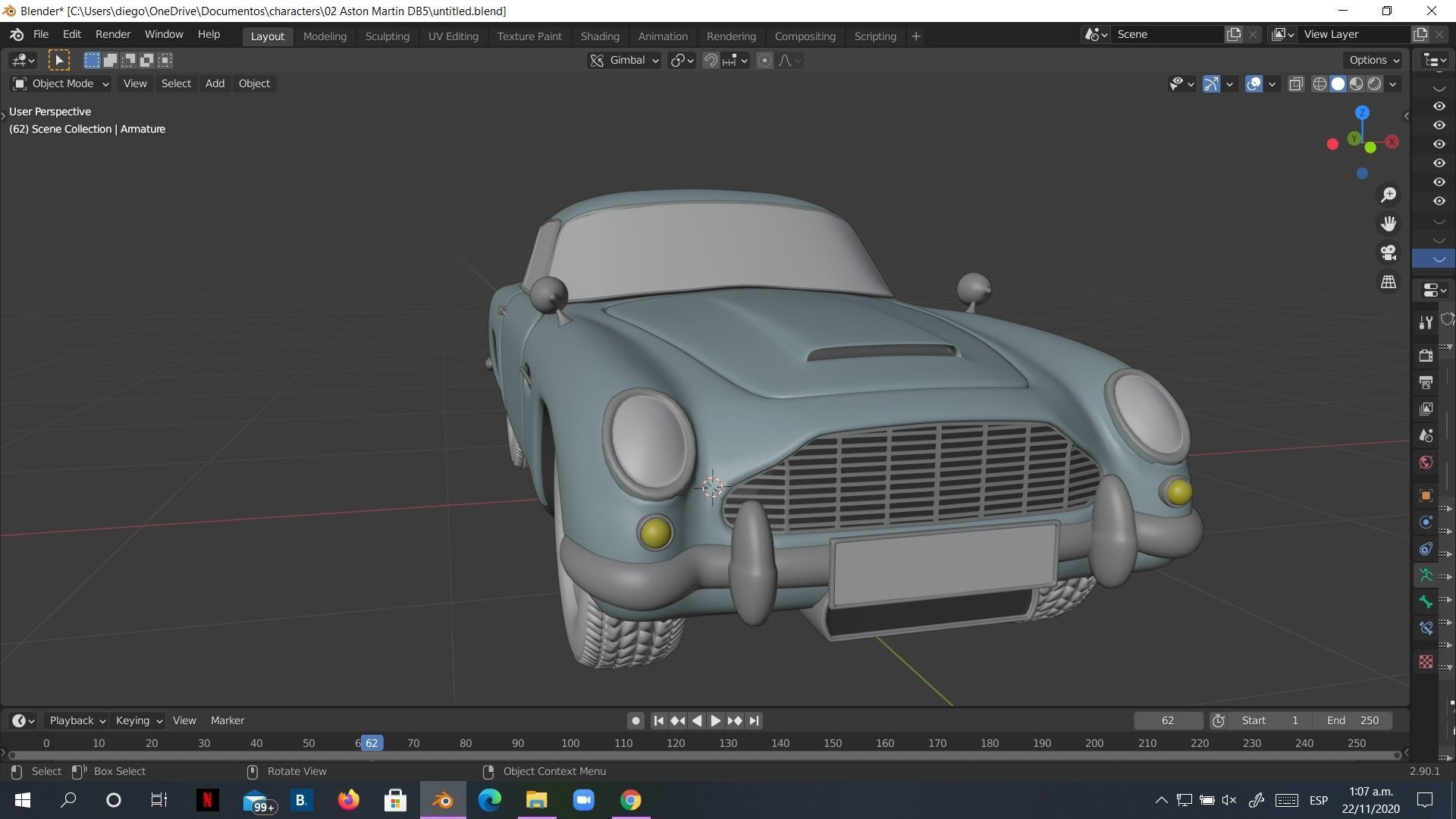Open the Object properties tab

pyautogui.click(x=1426, y=495)
